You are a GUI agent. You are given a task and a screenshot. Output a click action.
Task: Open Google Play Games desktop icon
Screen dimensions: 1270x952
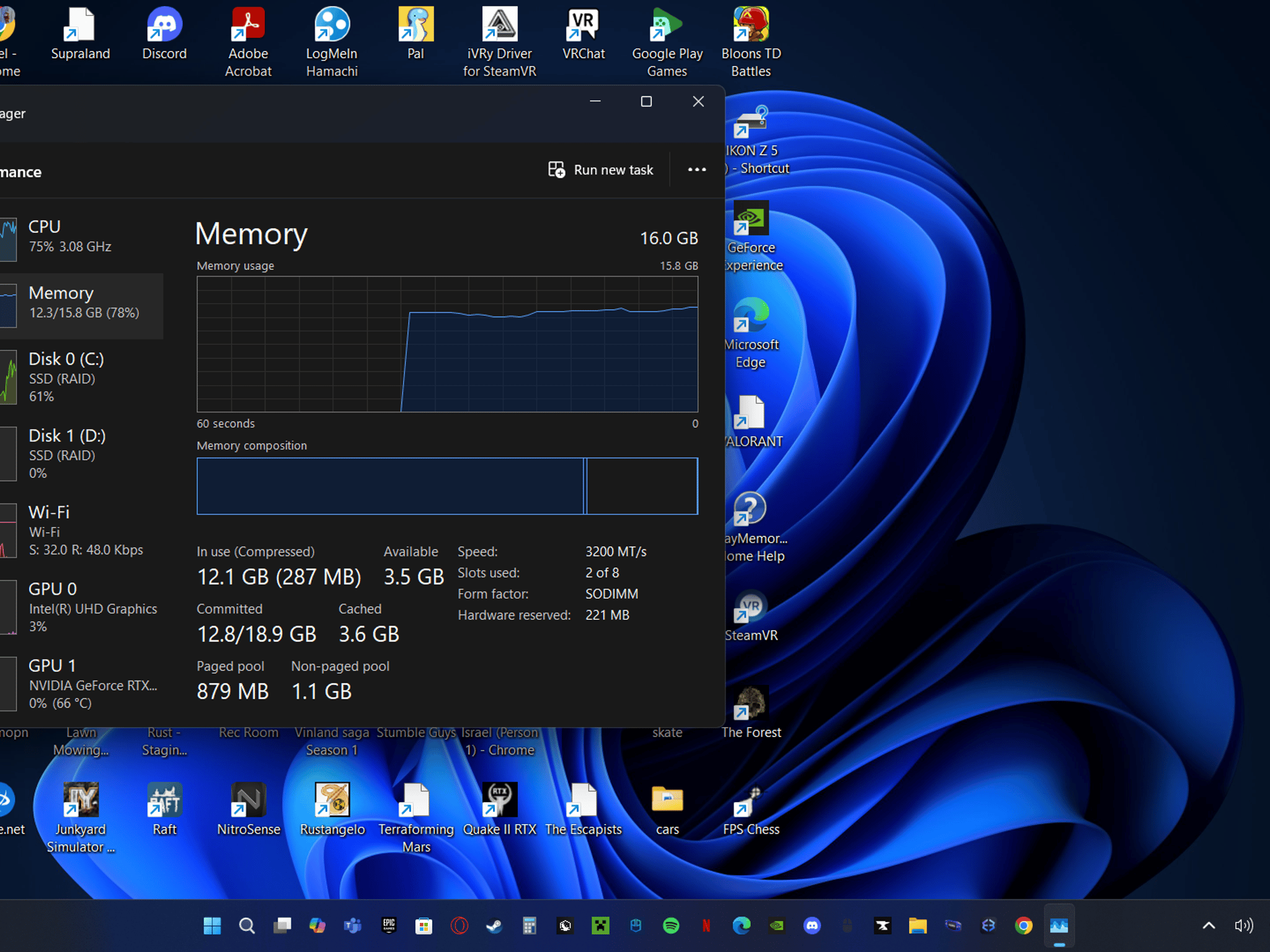pyautogui.click(x=667, y=42)
